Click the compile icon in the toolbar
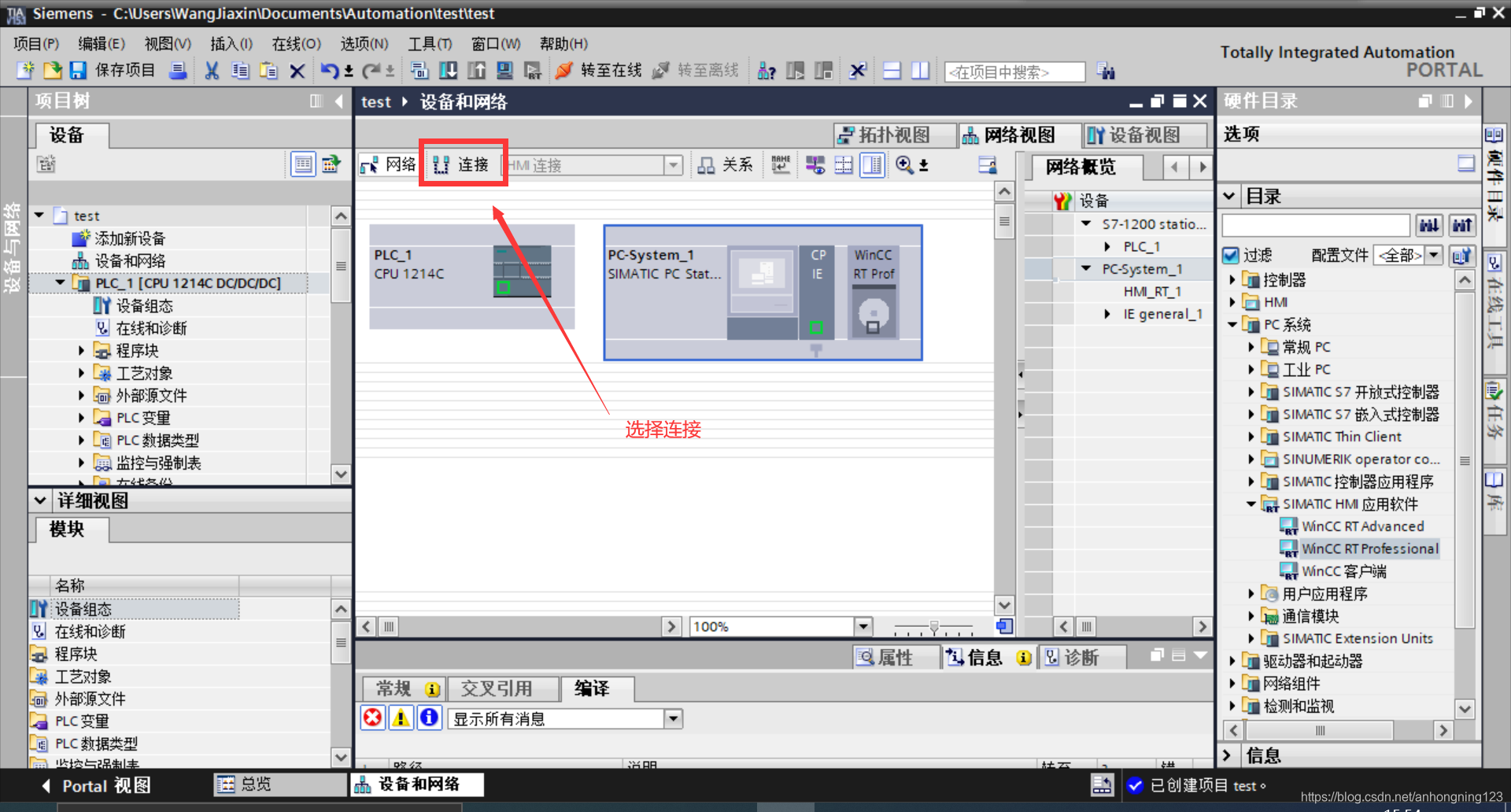Image resolution: width=1511 pixels, height=812 pixels. pyautogui.click(x=419, y=71)
